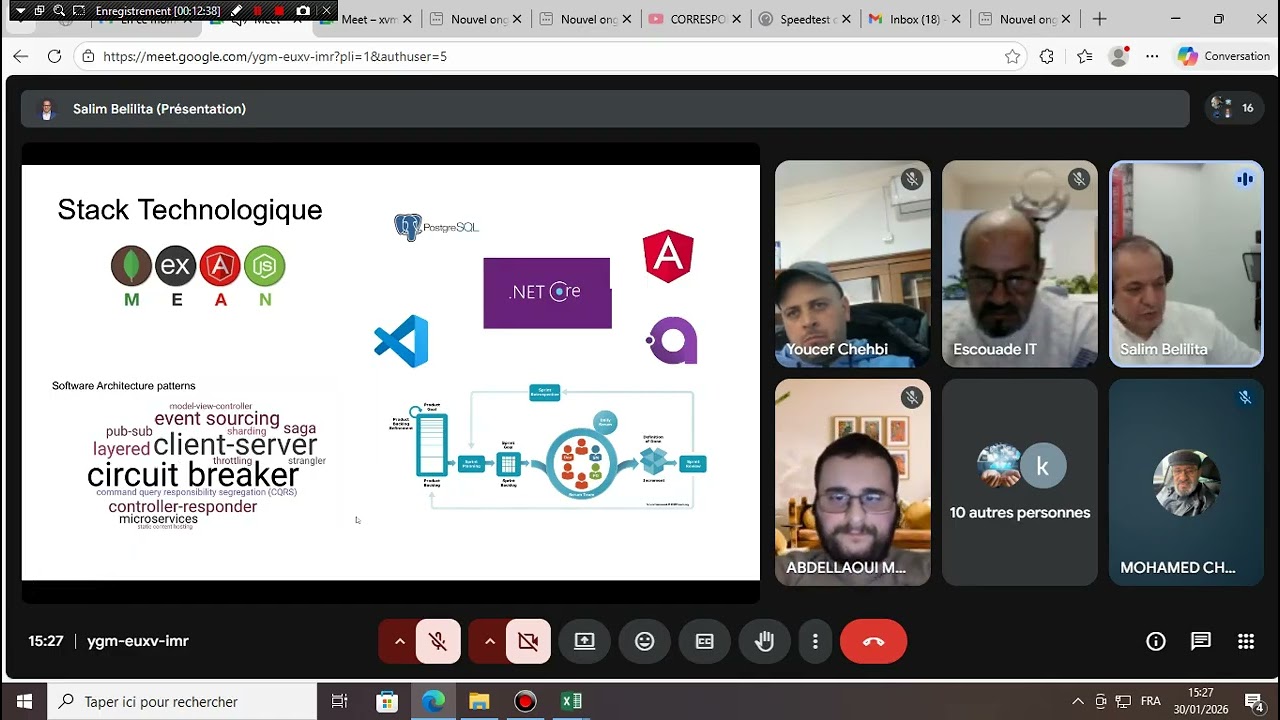Restore down the browser window

[1218, 19]
